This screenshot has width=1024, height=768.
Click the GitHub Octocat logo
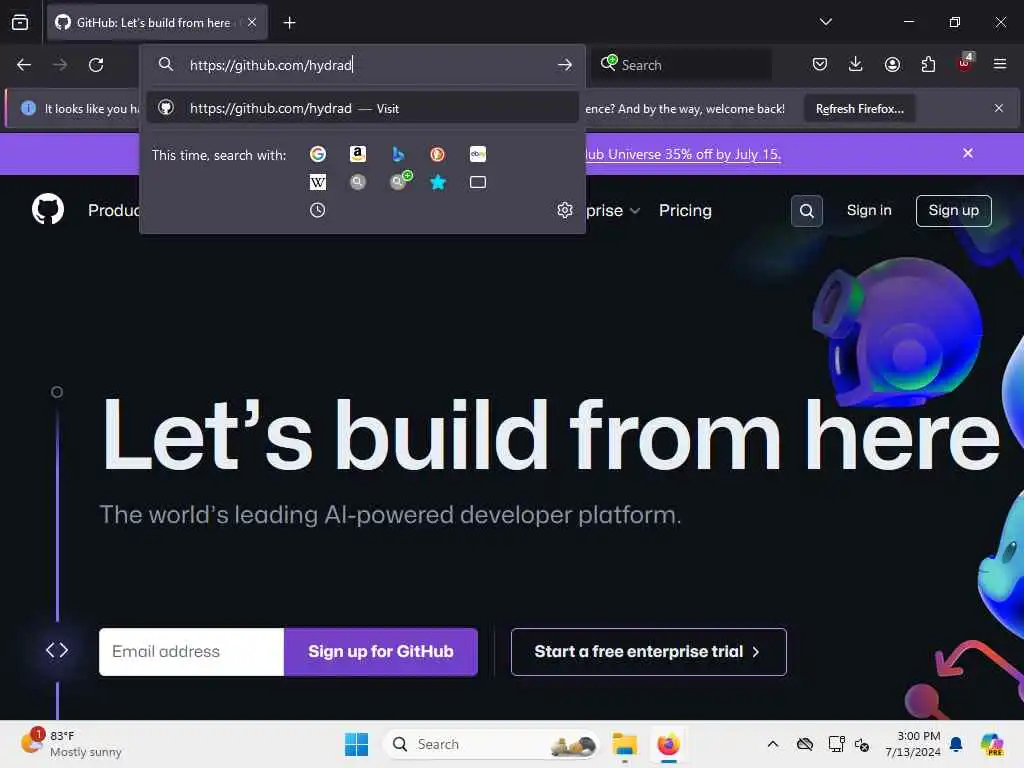[x=48, y=210]
